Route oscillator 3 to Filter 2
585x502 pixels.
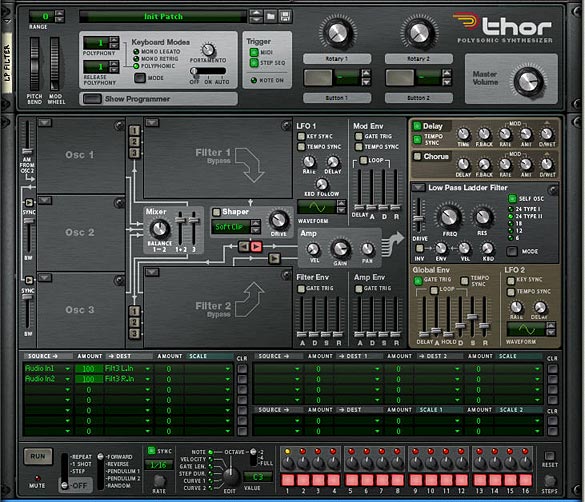point(134,333)
